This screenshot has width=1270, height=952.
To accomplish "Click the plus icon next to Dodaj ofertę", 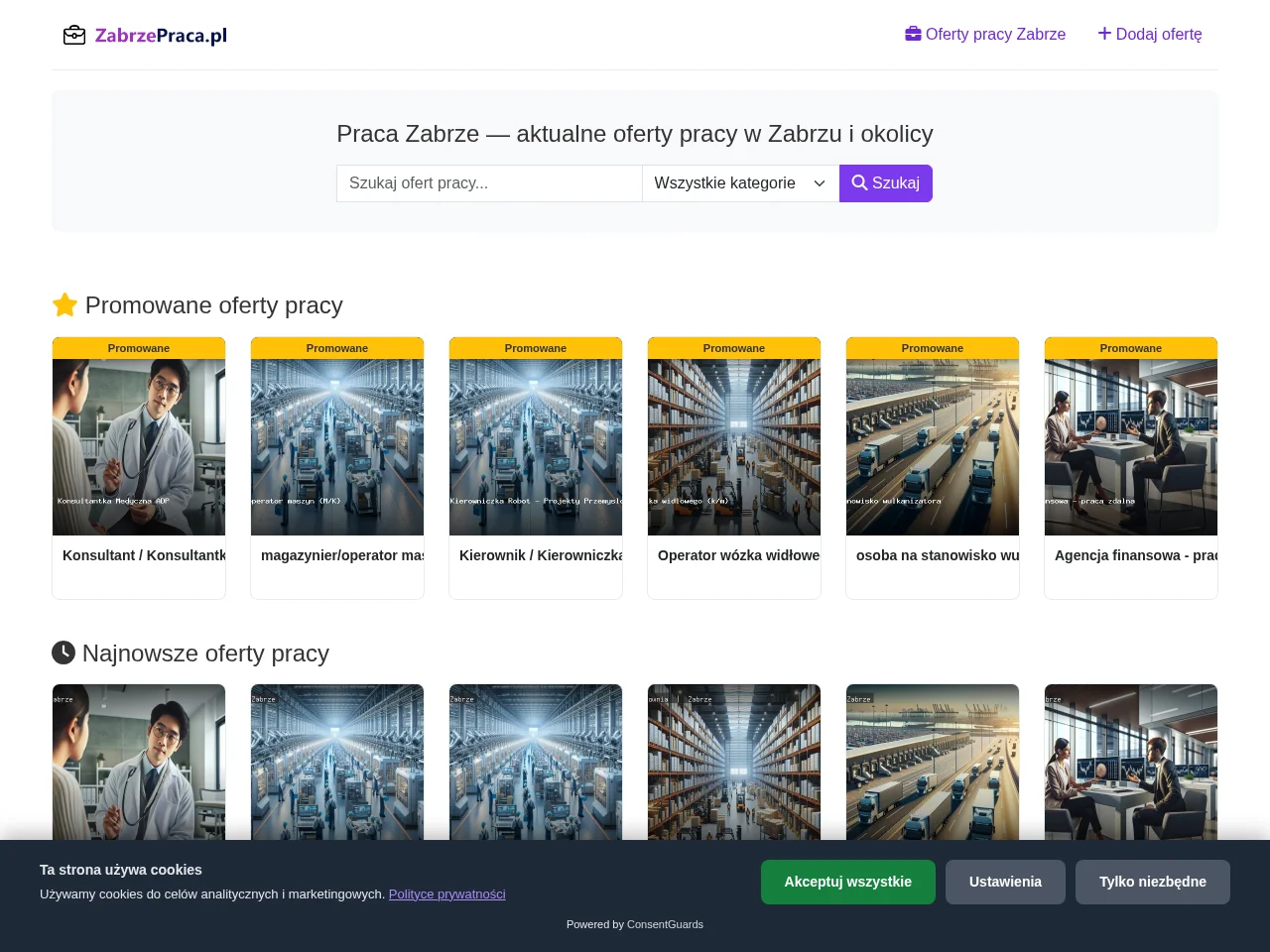I will (x=1104, y=34).
